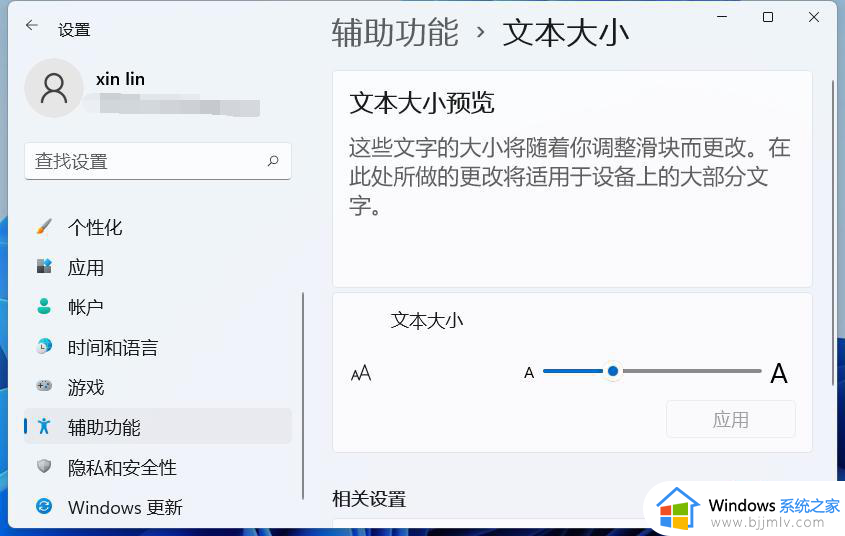Click the AA text size icon
The width and height of the screenshot is (845, 536).
361,373
